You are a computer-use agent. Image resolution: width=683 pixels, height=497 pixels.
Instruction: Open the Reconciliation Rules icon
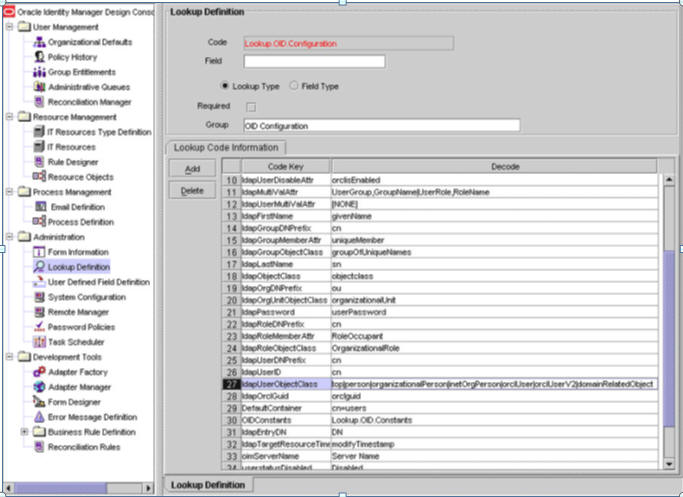tap(39, 447)
